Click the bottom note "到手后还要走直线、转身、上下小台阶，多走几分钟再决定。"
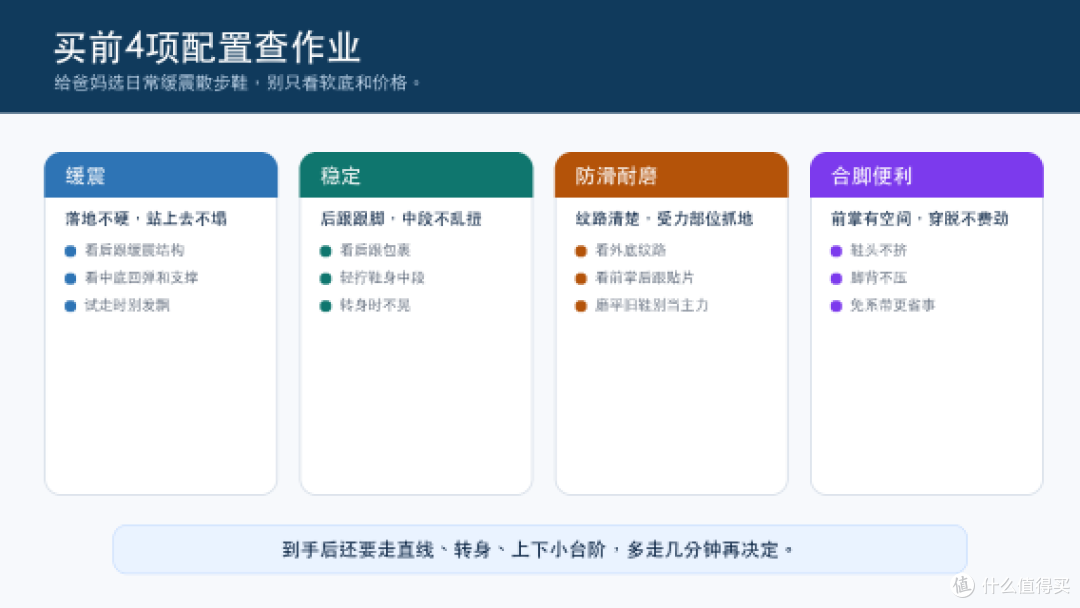The image size is (1080, 608). 537,549
